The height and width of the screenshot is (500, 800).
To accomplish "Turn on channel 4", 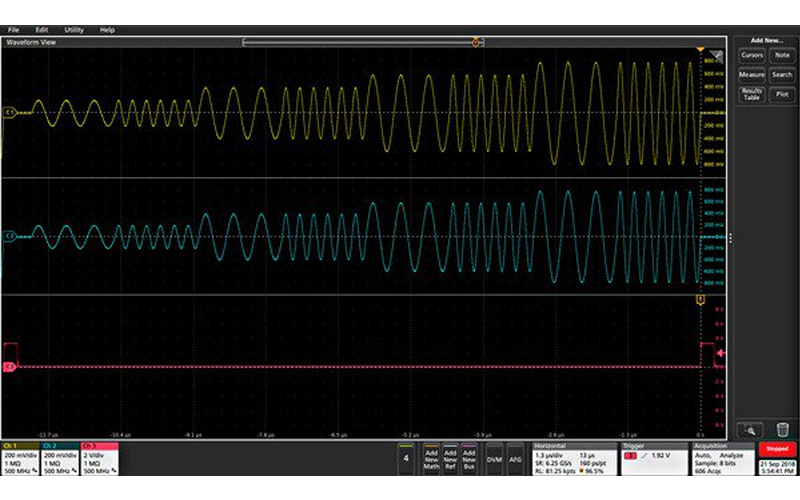I will click(x=406, y=459).
